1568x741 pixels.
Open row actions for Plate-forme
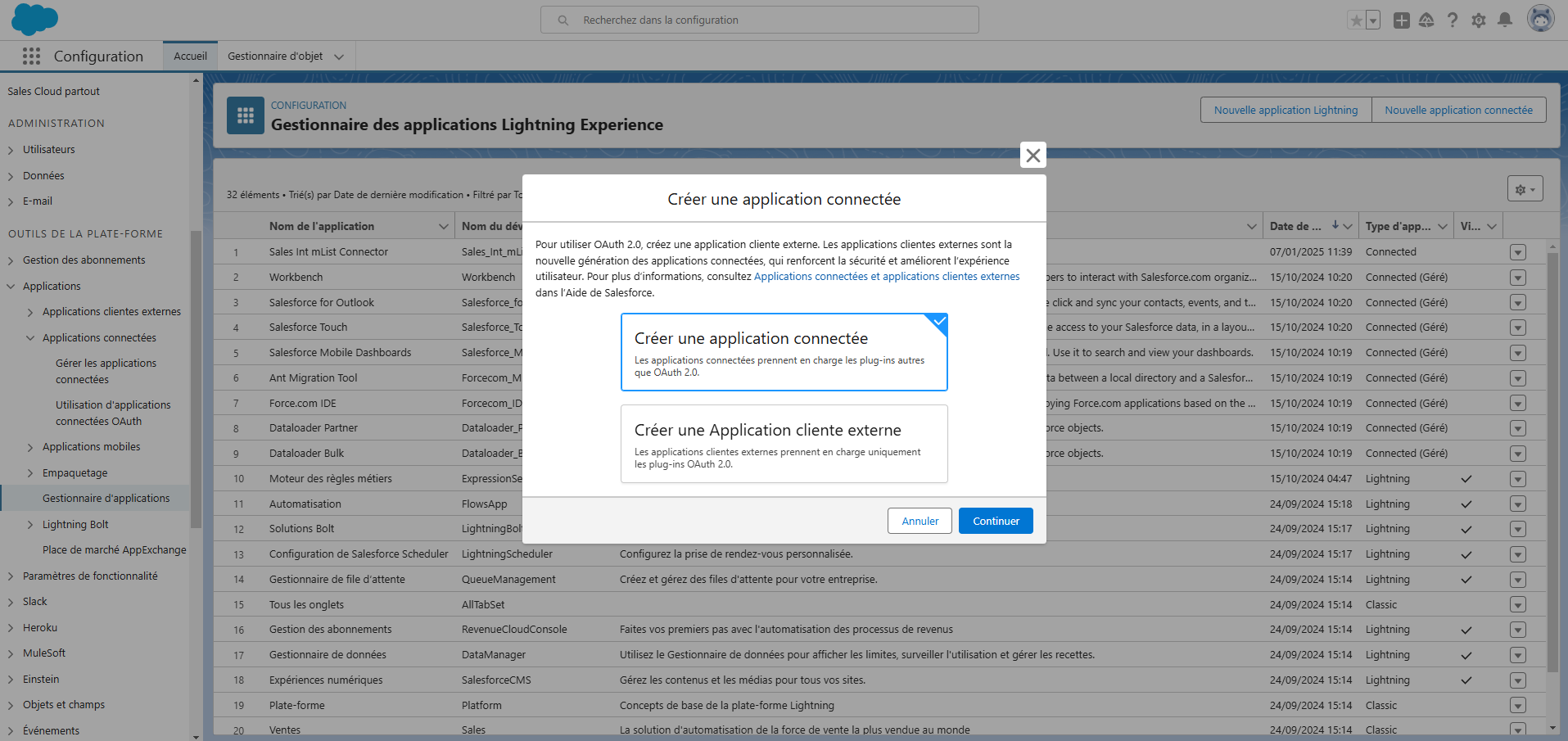point(1518,706)
